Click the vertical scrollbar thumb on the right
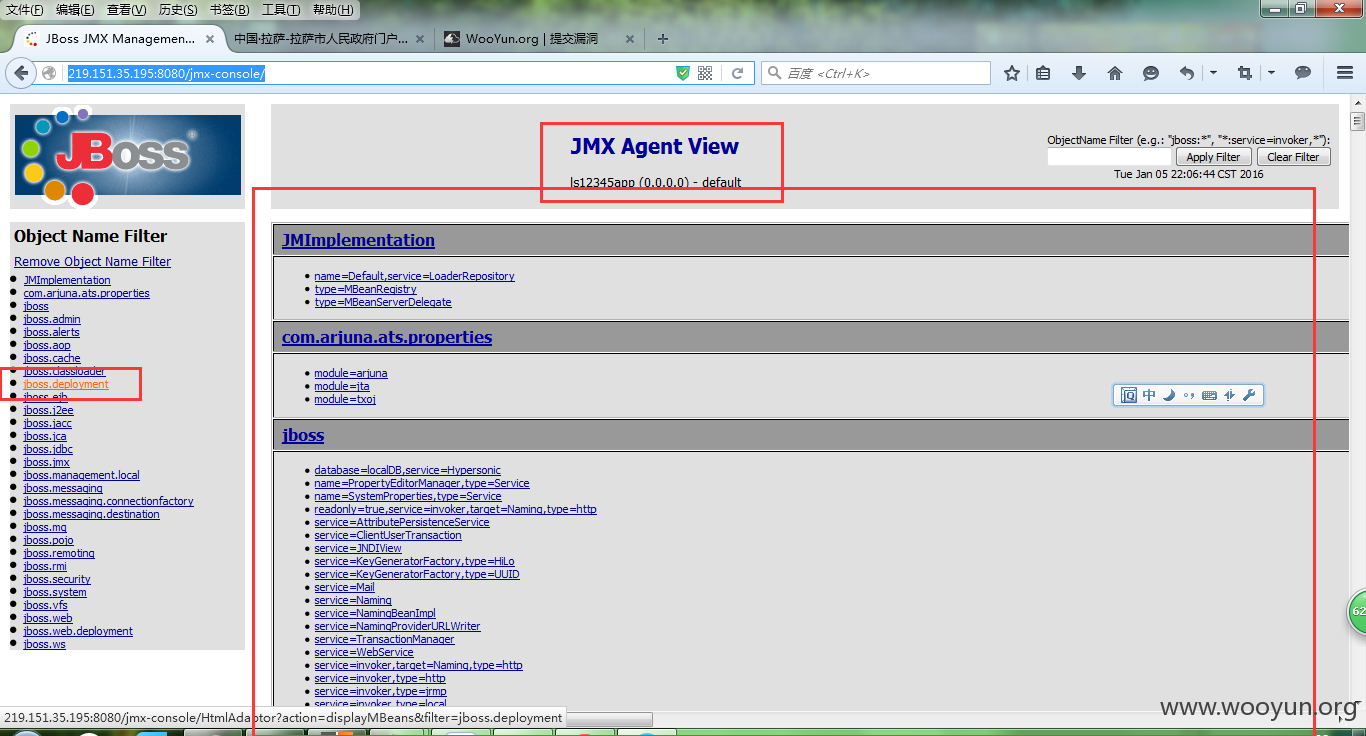 (1357, 122)
